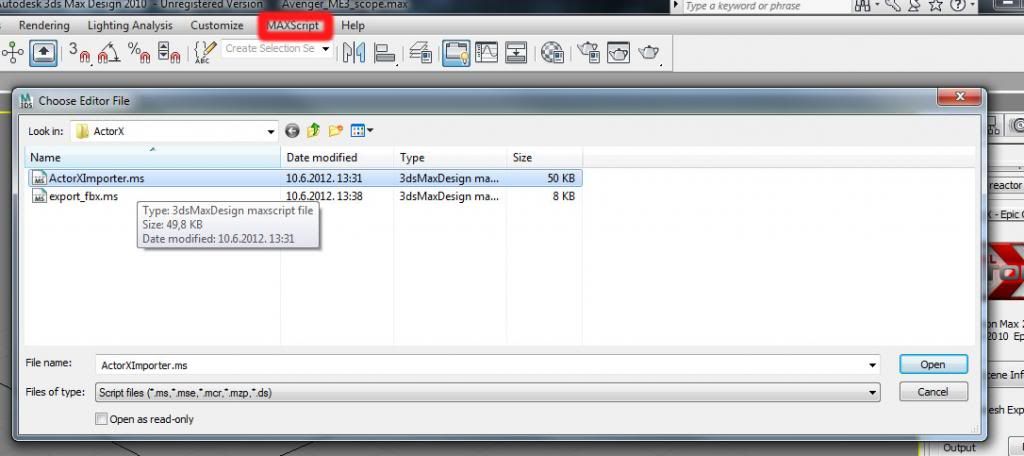Click the binoculars search icon

click(x=862, y=5)
